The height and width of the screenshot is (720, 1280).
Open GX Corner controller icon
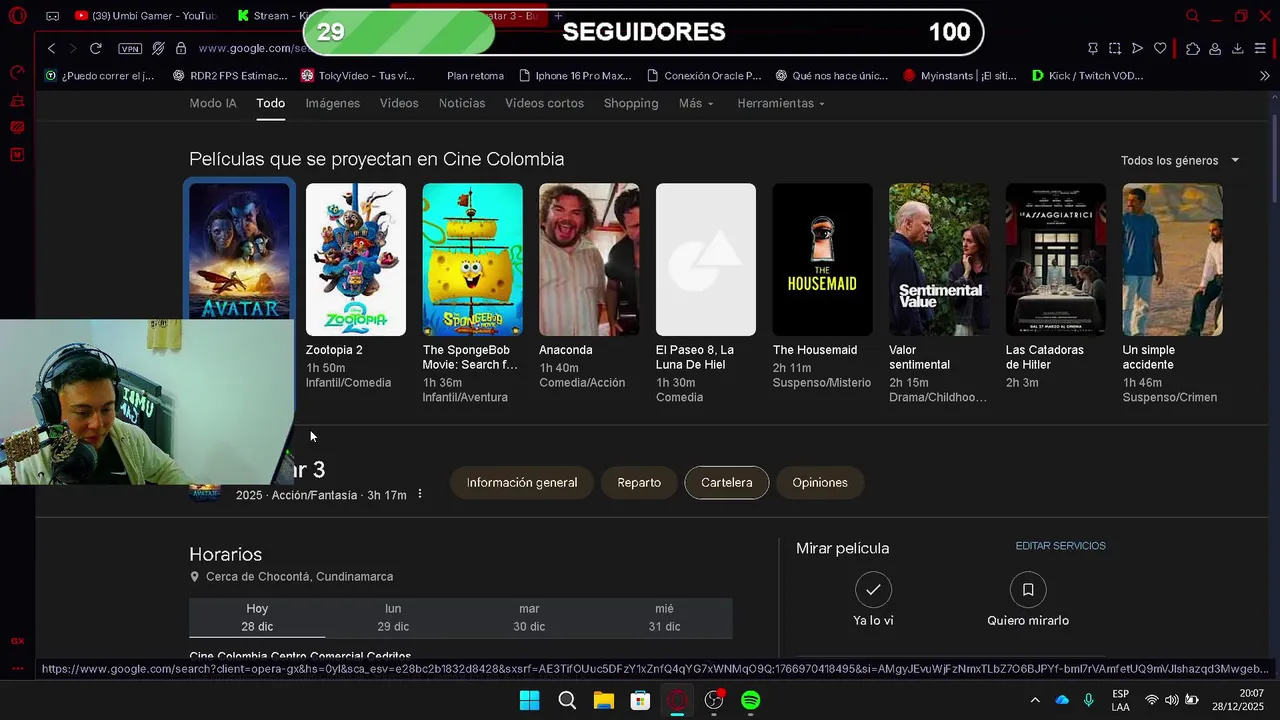(52, 16)
